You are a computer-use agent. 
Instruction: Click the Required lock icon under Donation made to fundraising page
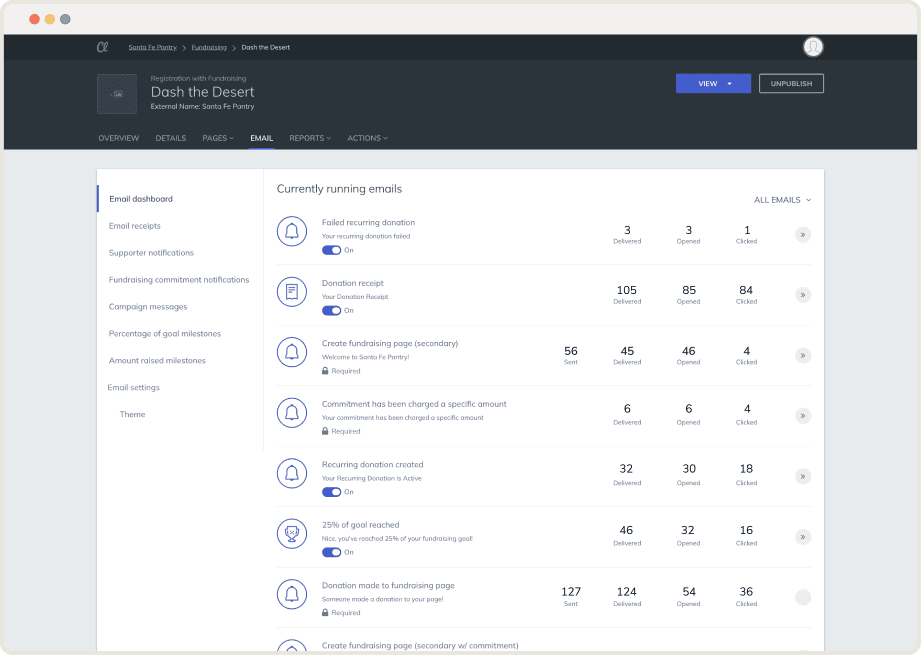[325, 613]
